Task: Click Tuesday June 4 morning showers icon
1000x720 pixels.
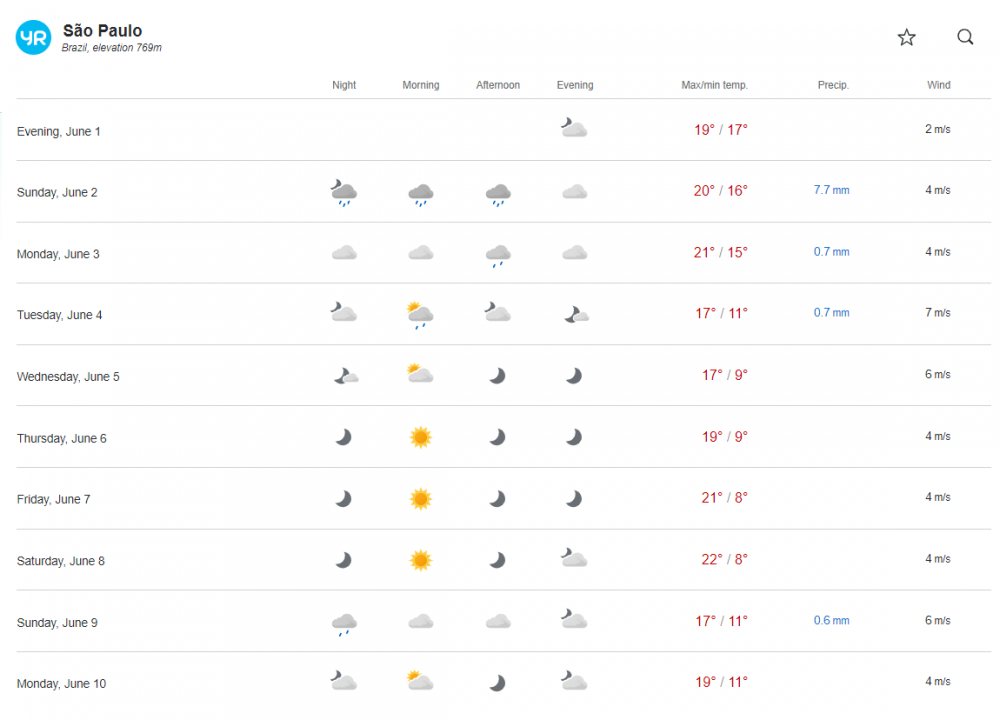Action: (x=421, y=315)
